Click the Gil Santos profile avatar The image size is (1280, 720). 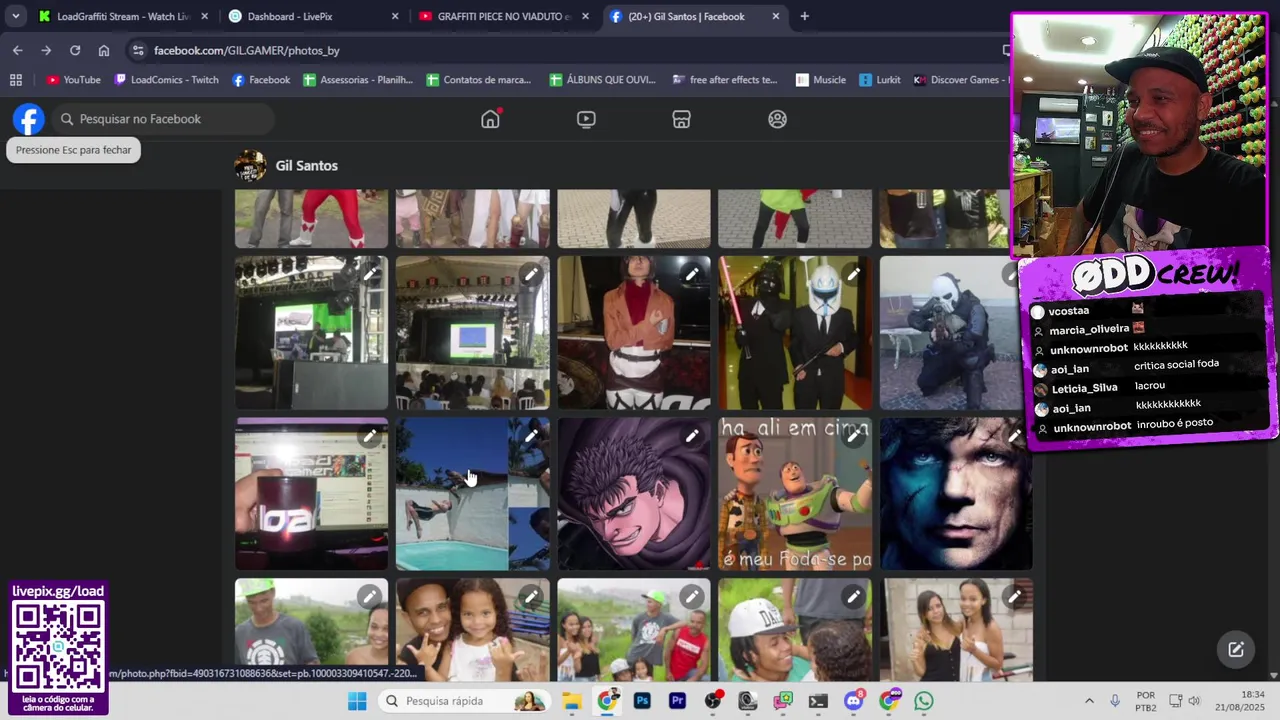tap(250, 166)
